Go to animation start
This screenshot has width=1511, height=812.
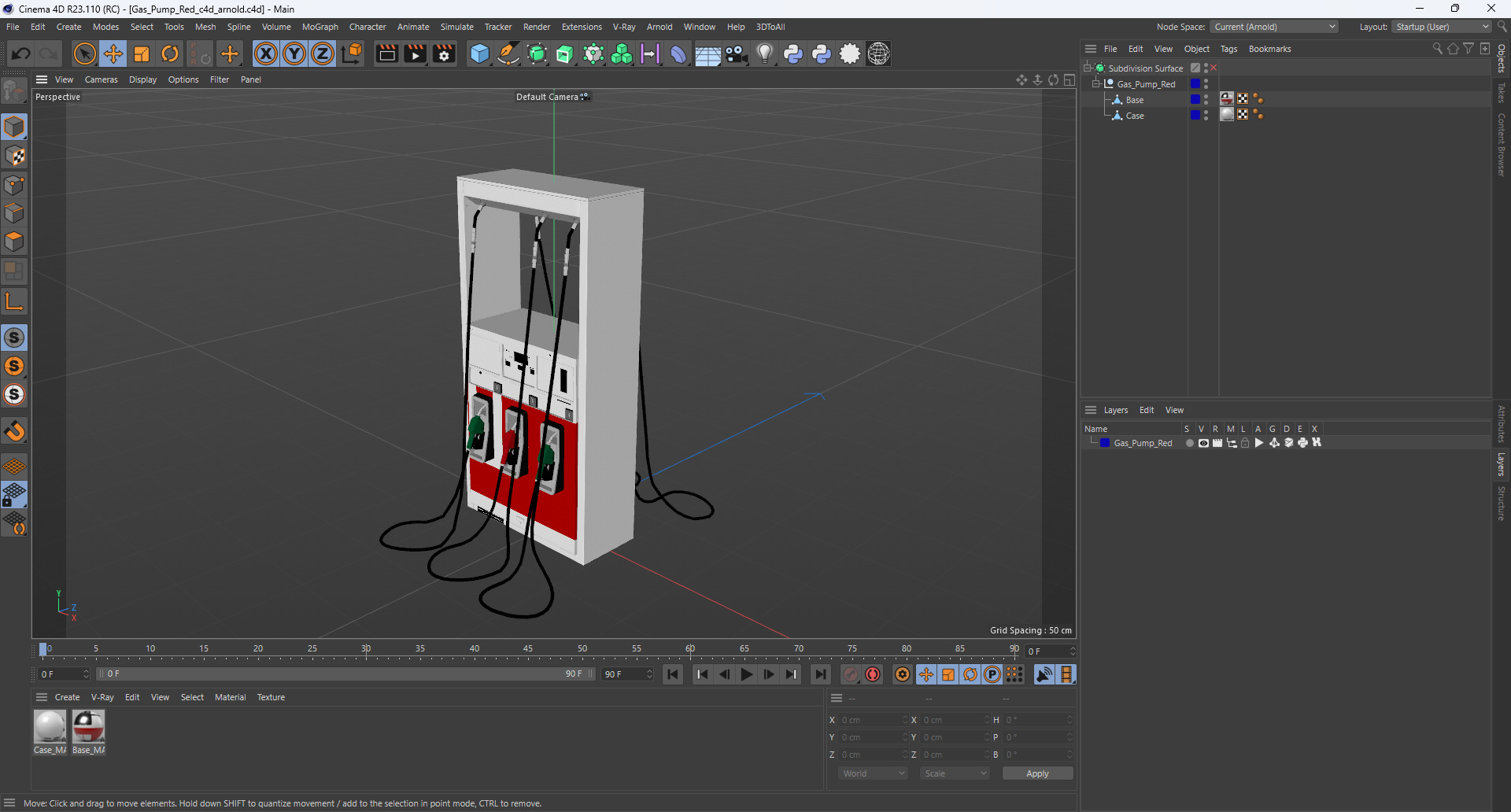673,674
